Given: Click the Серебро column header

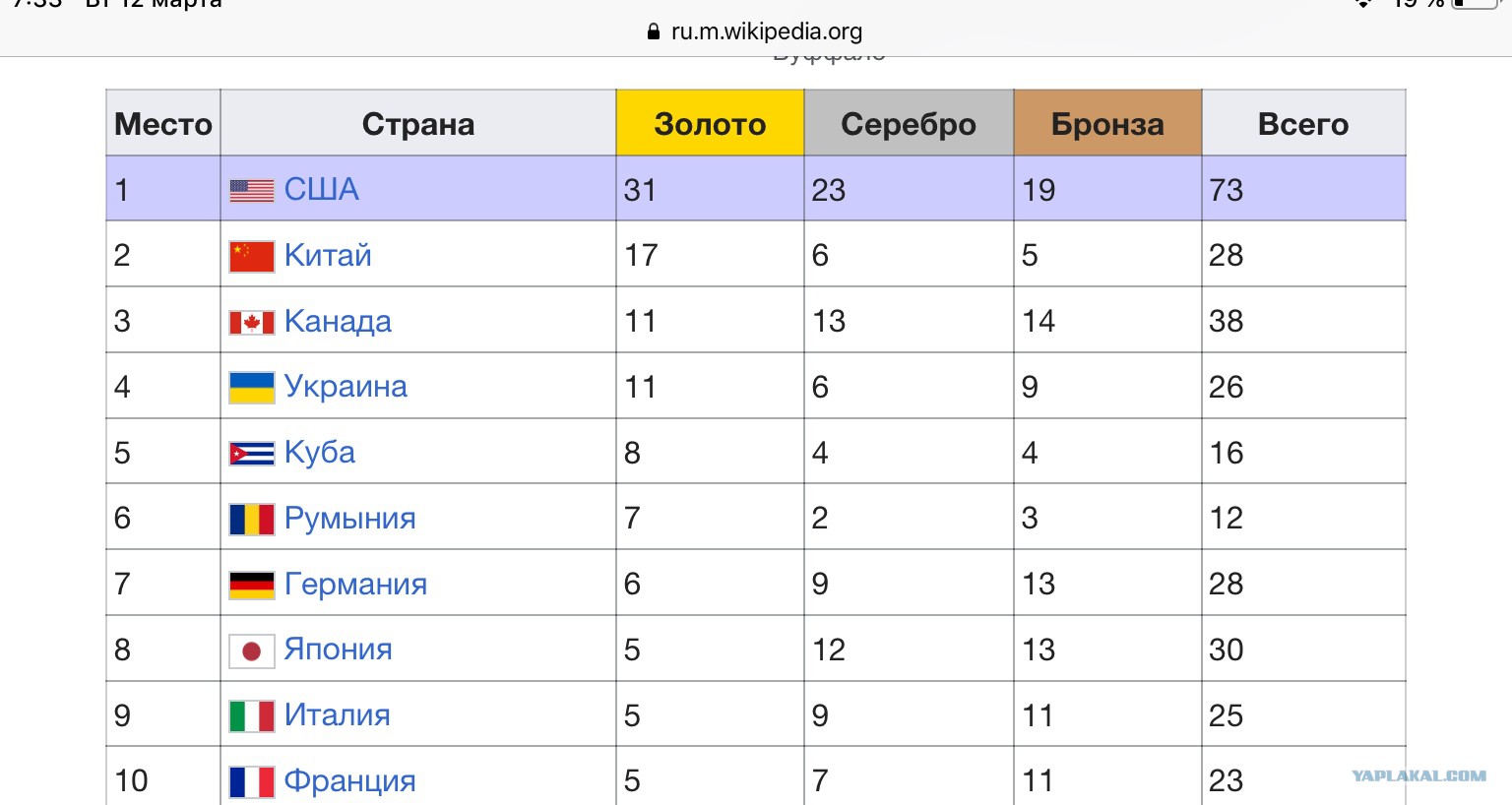Looking at the screenshot, I should point(909,124).
